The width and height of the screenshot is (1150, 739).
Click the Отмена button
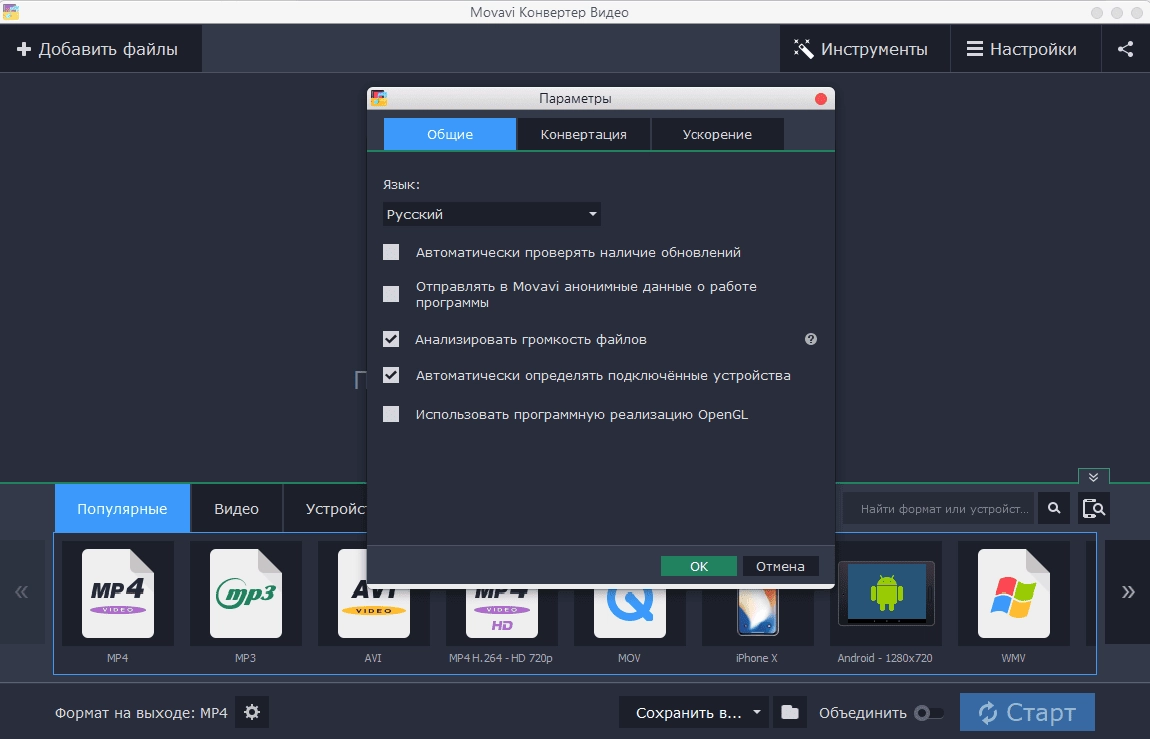780,566
